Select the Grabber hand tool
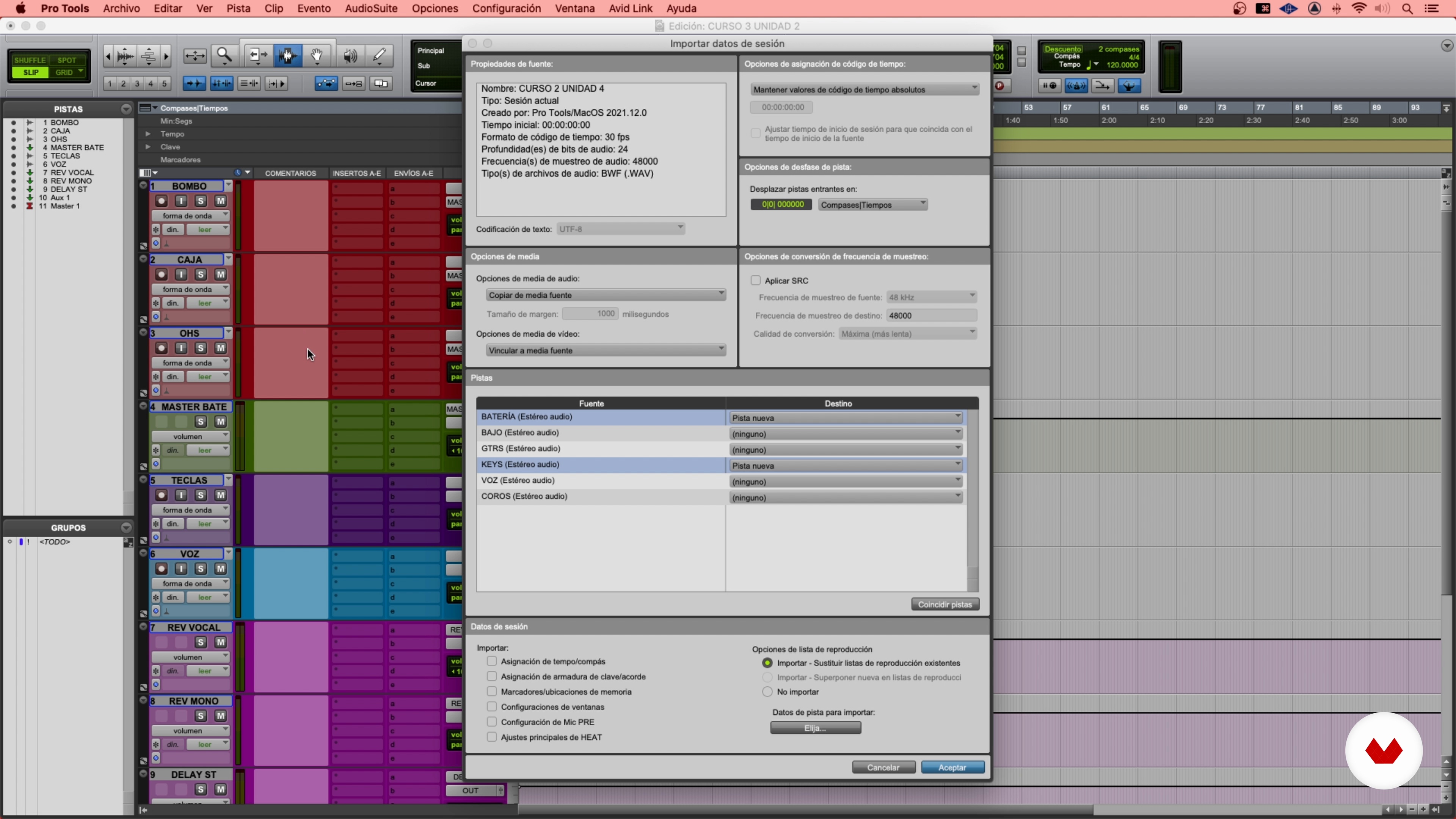 [x=317, y=55]
